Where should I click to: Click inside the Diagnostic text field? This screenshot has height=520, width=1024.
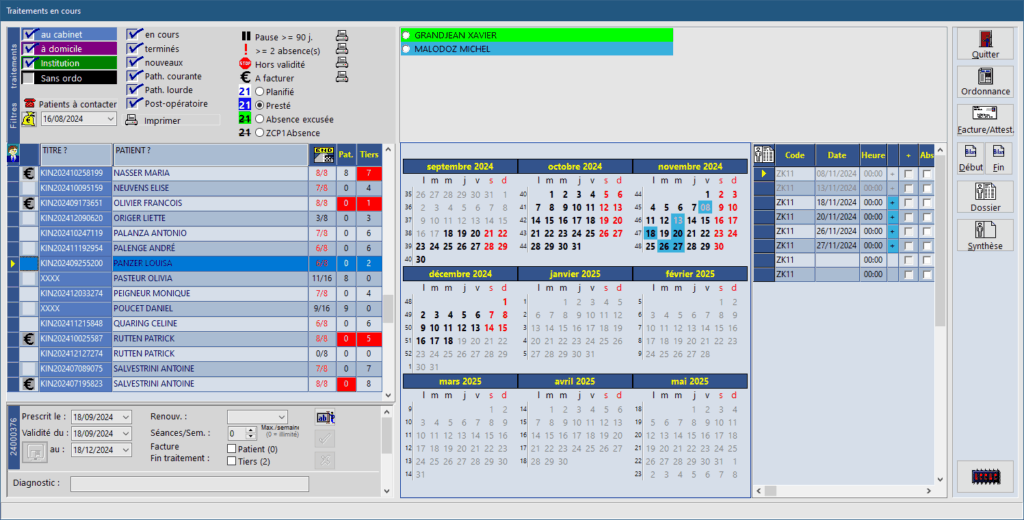tap(189, 484)
